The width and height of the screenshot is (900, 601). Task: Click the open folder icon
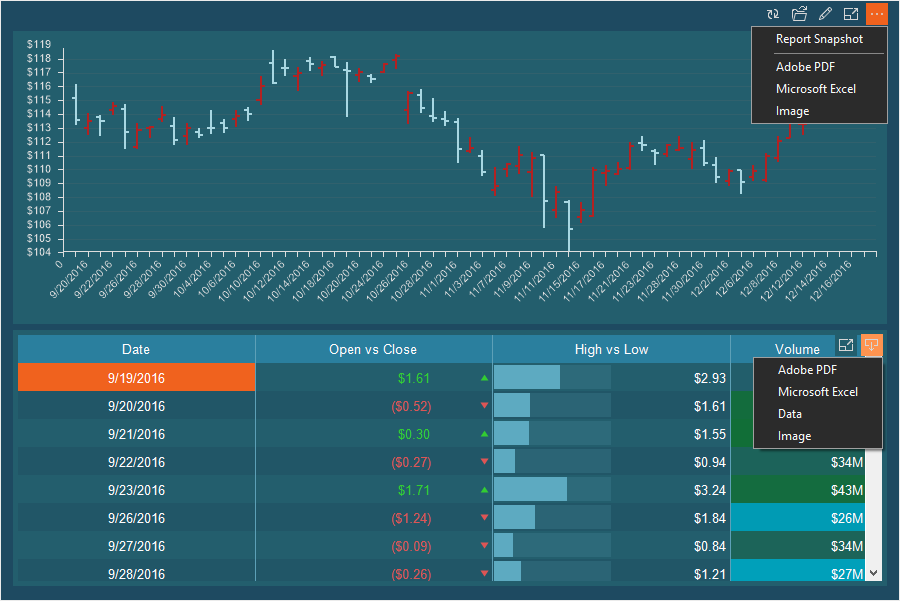coord(799,14)
